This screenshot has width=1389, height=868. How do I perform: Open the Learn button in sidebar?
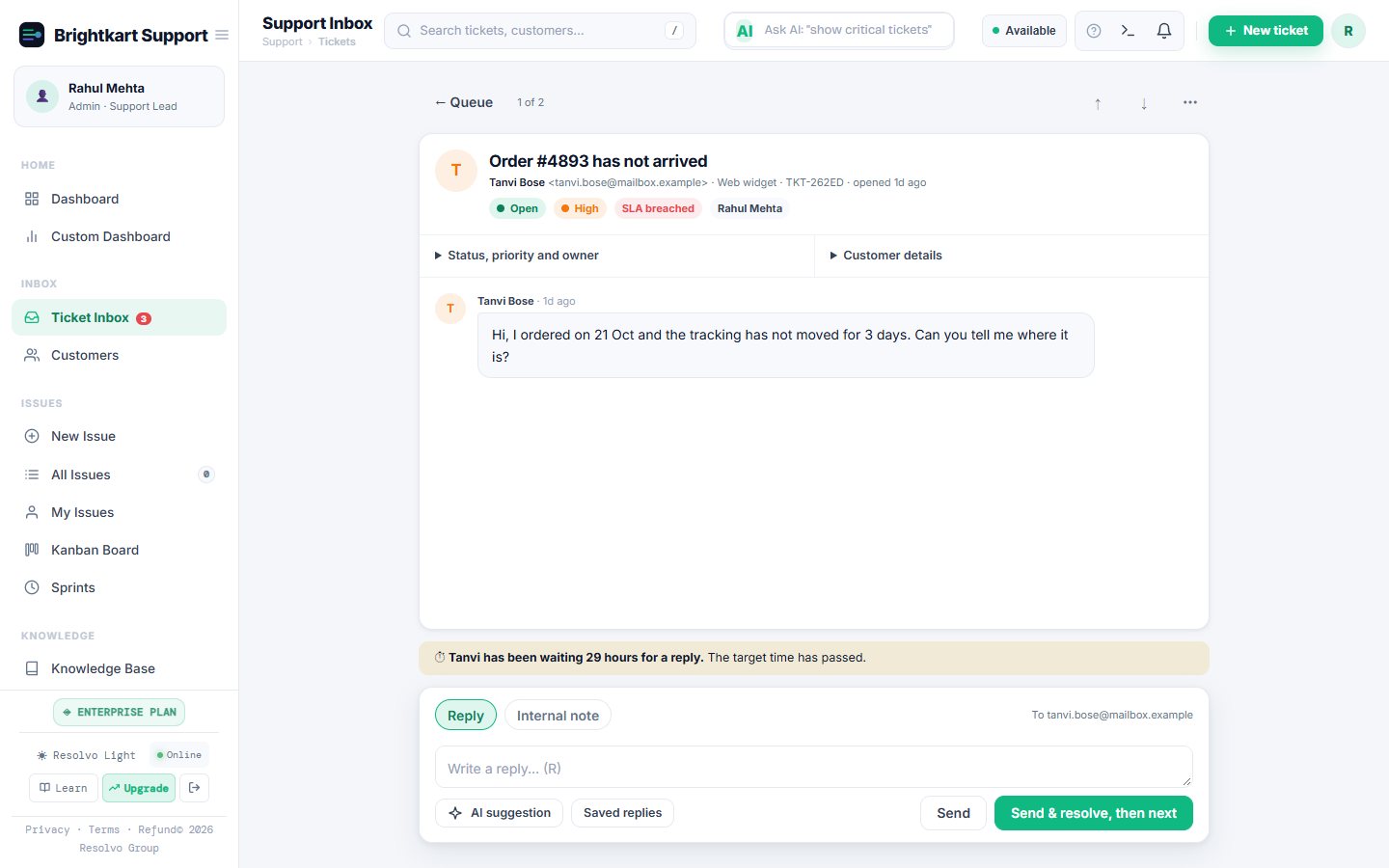(64, 788)
